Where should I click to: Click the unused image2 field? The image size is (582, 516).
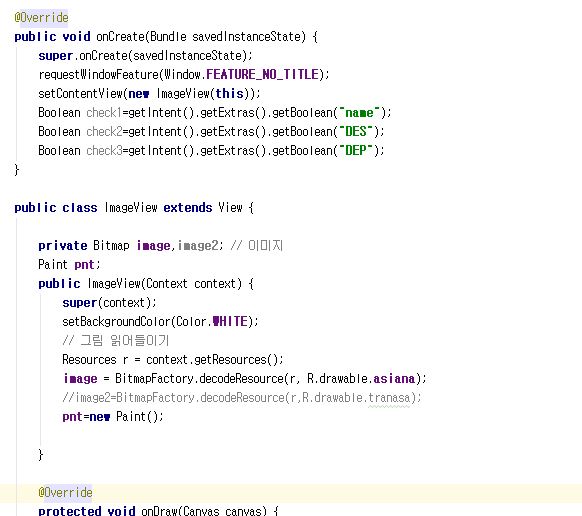click(x=198, y=245)
